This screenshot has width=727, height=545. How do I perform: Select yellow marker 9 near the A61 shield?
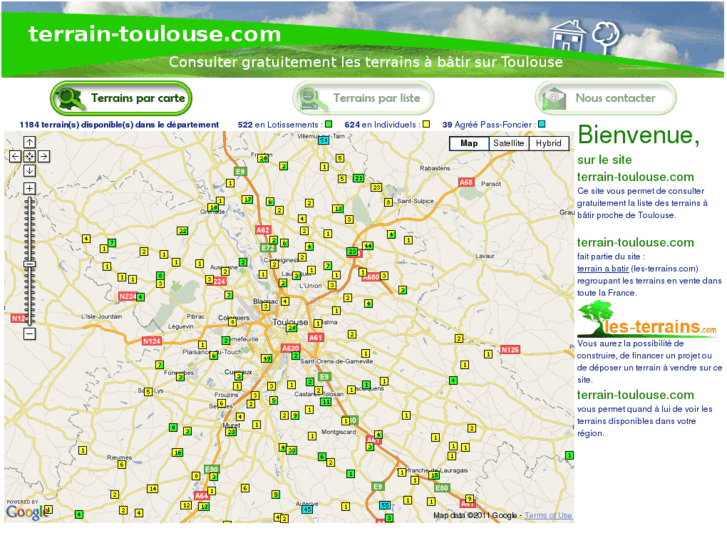[469, 499]
